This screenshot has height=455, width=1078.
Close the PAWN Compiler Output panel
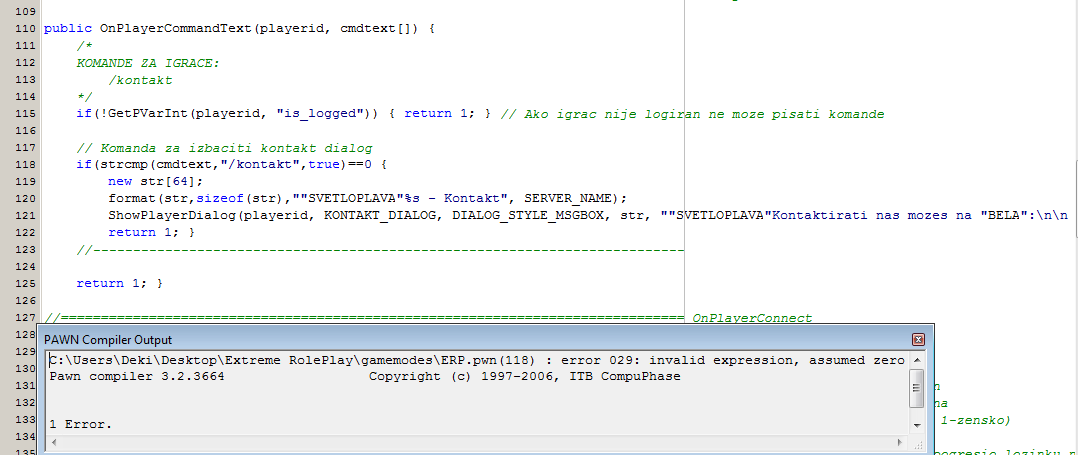tap(918, 340)
